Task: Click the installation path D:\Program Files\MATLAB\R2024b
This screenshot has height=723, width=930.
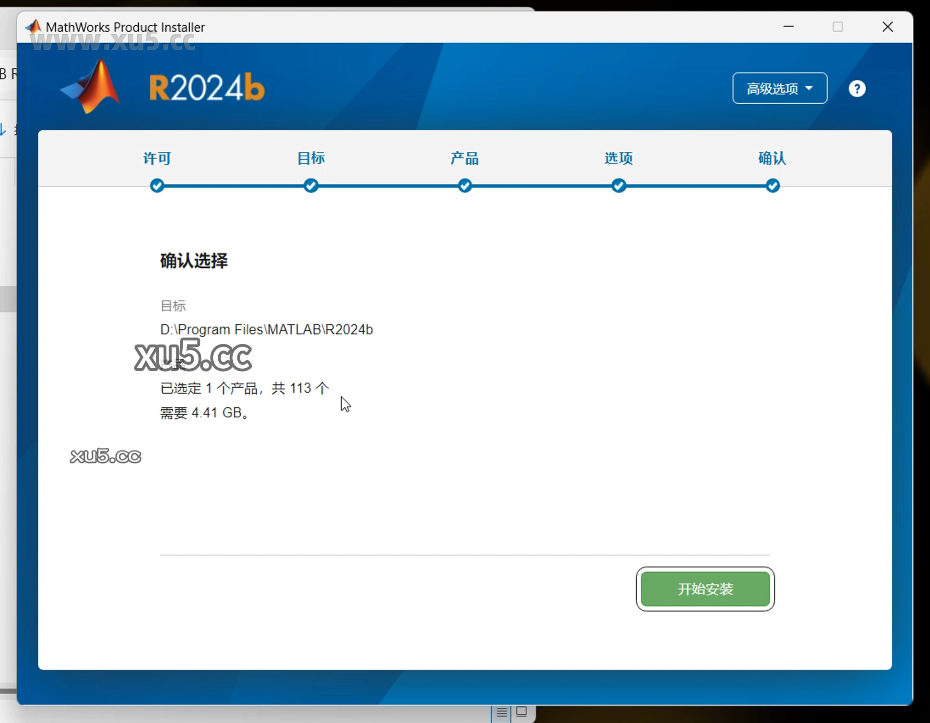Action: 266,329
